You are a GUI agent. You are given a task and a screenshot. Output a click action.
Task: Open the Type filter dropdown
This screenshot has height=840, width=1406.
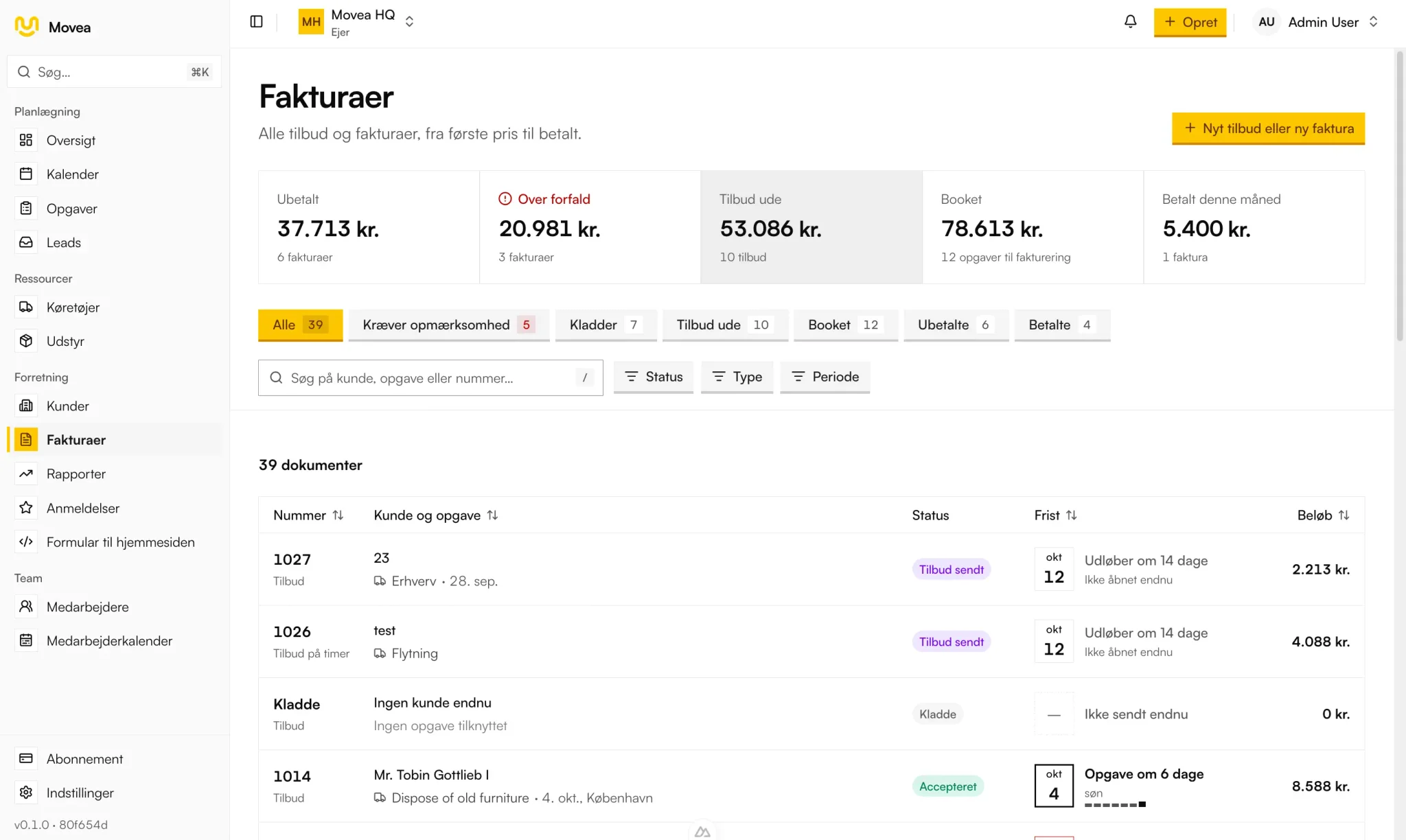(737, 377)
